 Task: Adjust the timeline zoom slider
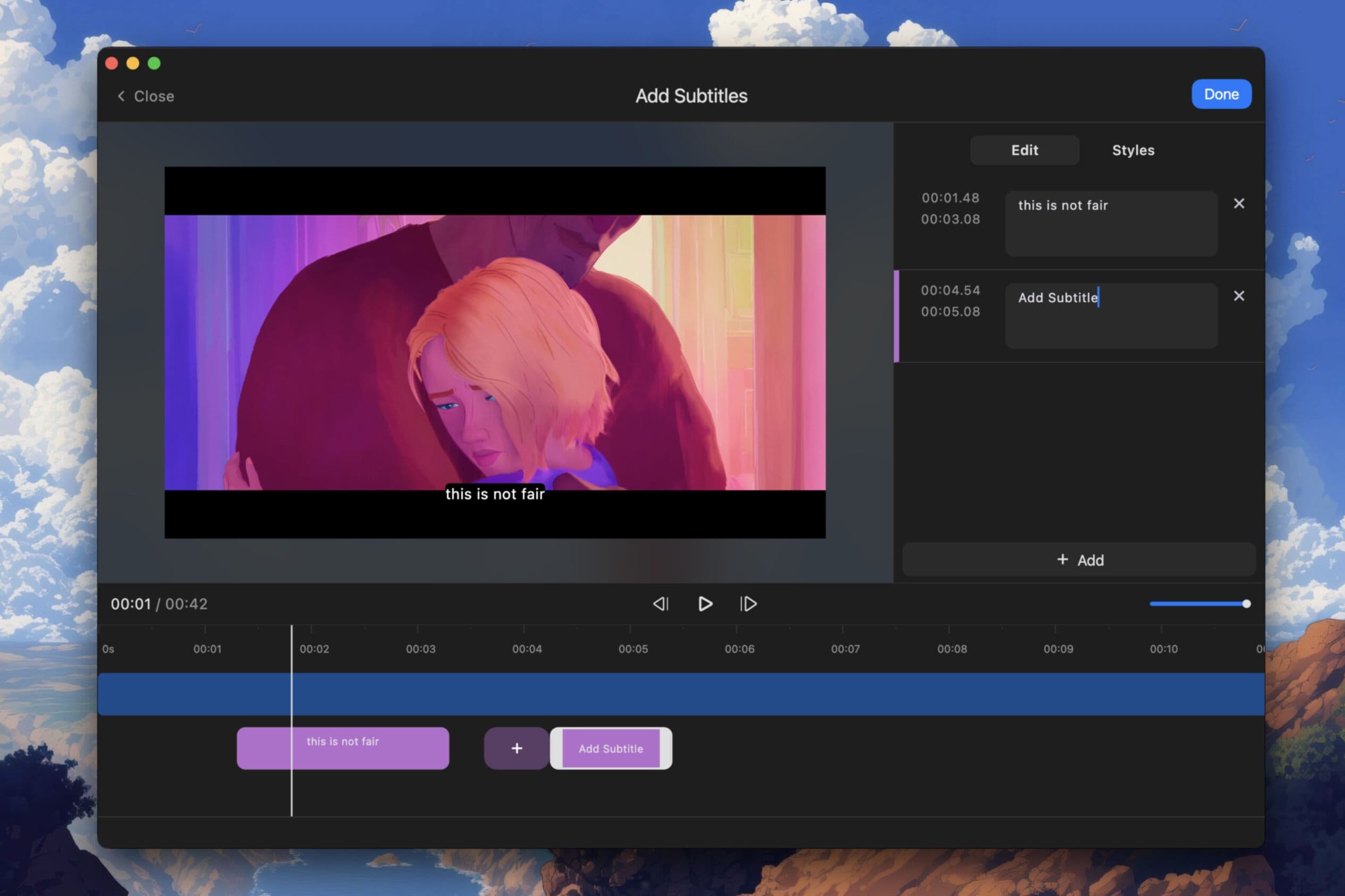[x=1200, y=604]
